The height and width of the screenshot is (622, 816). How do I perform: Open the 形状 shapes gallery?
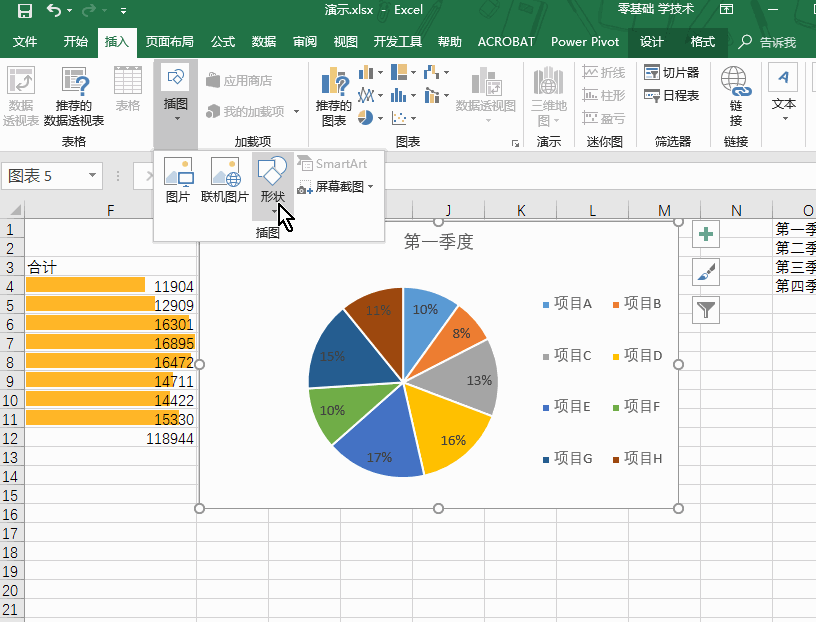(x=273, y=185)
